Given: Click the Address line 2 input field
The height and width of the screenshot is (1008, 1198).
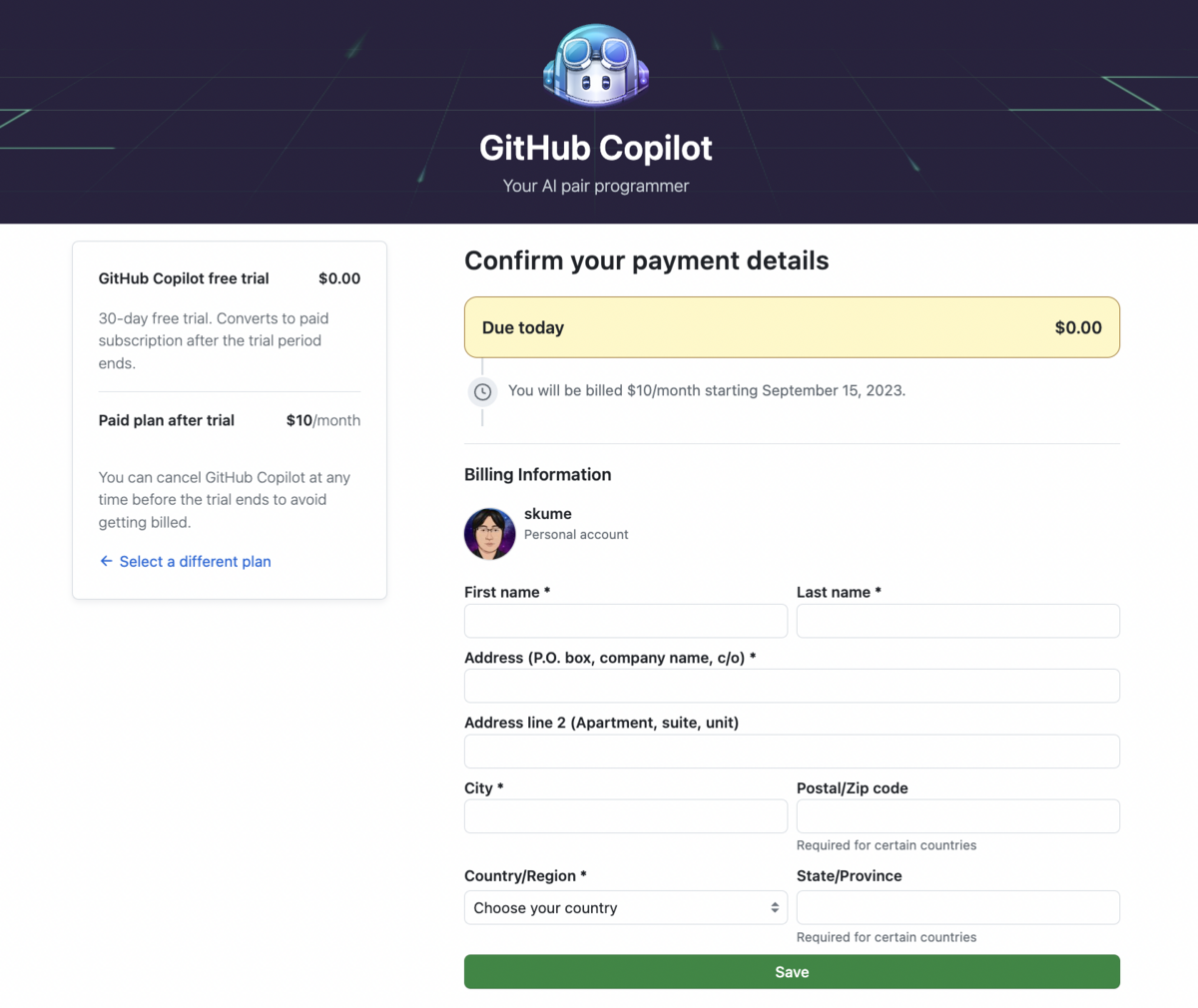Looking at the screenshot, I should (792, 752).
